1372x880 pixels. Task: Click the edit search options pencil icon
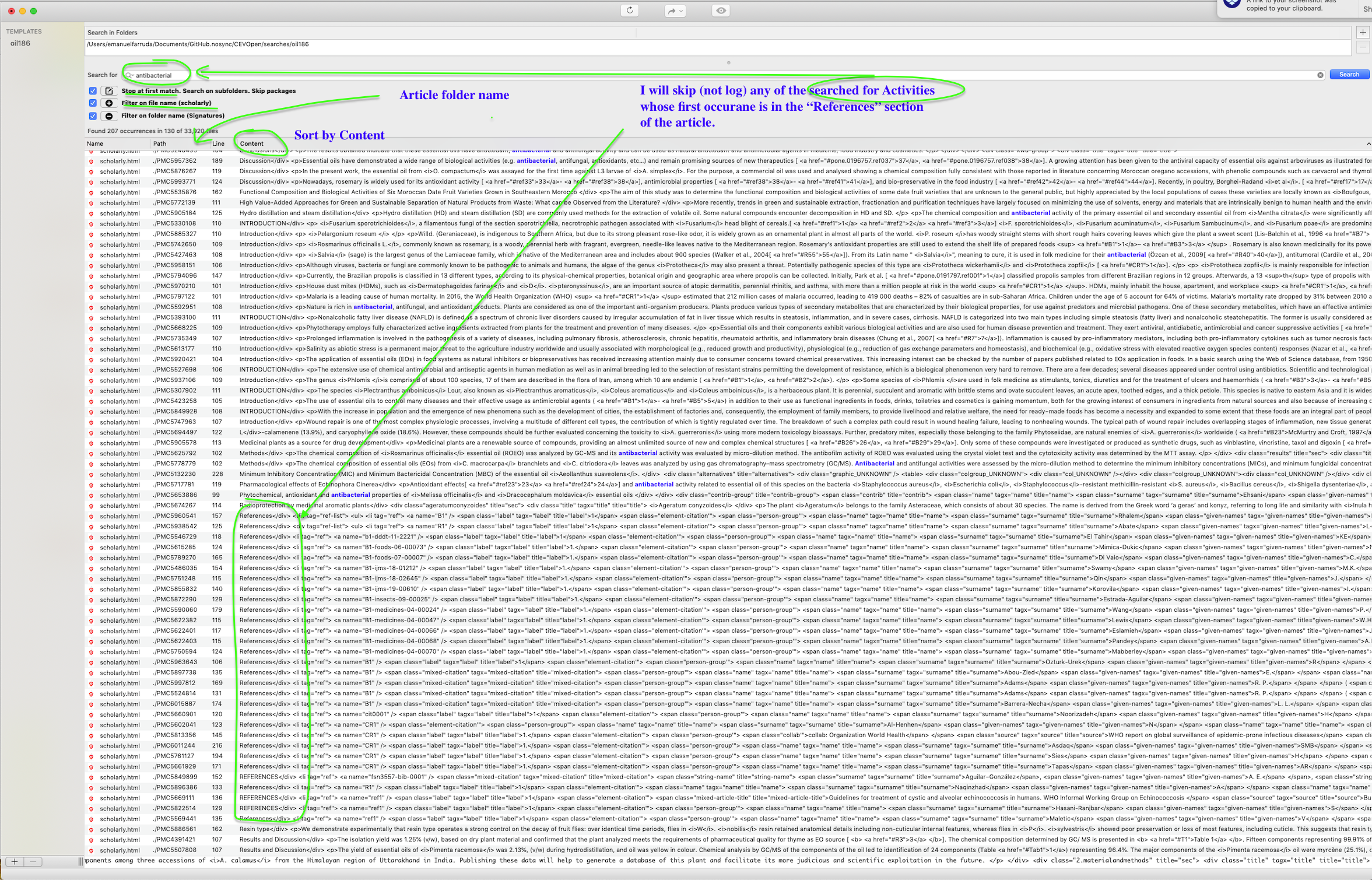(109, 91)
